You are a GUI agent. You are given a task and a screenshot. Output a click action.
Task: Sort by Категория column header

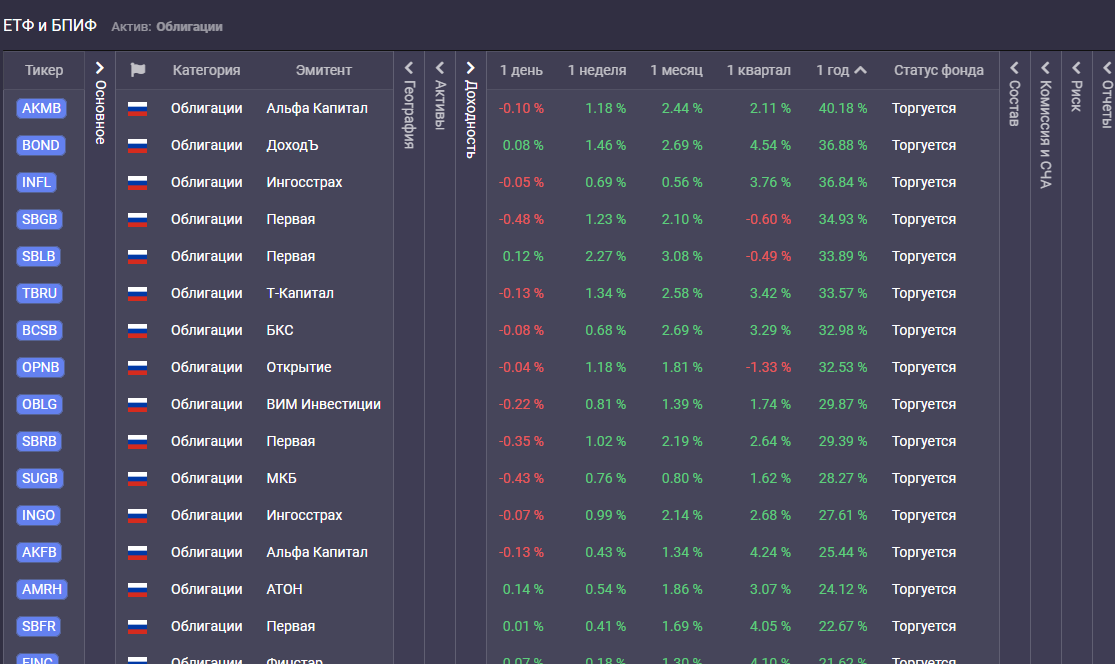[x=206, y=70]
